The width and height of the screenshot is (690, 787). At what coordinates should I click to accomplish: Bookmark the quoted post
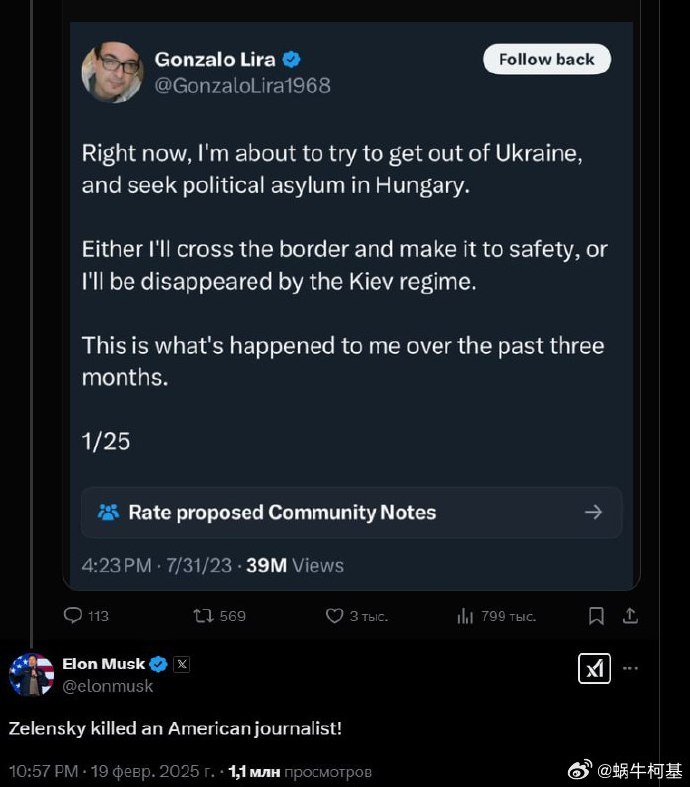[596, 616]
